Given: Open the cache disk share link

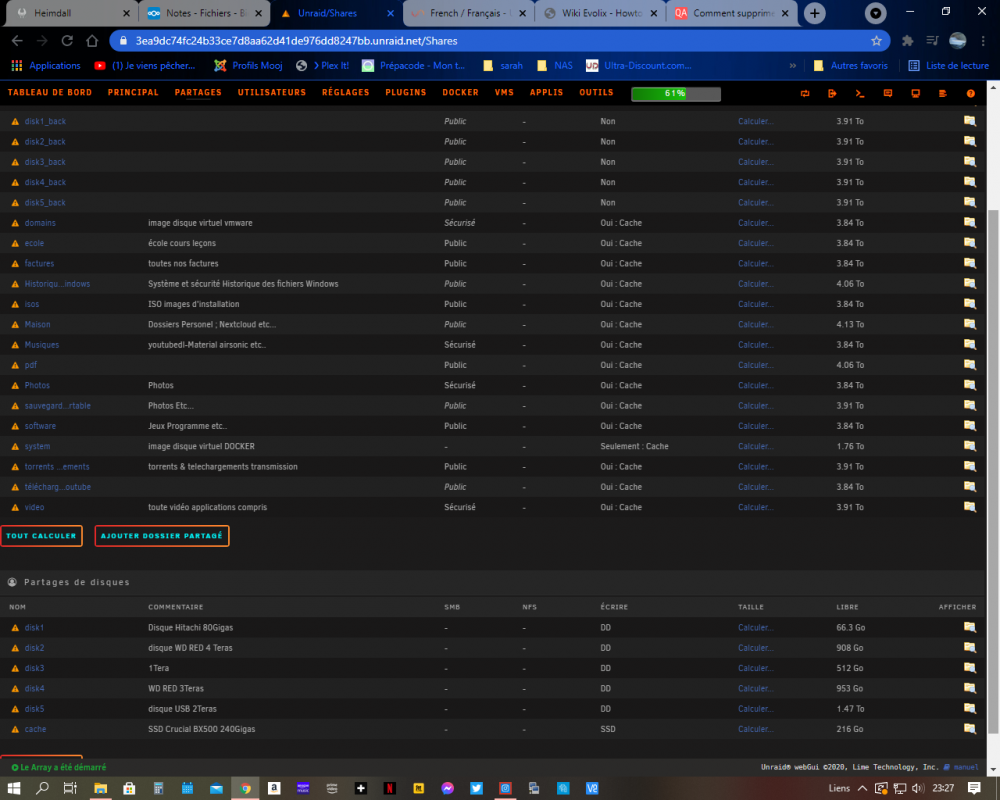Looking at the screenshot, I should click(35, 729).
